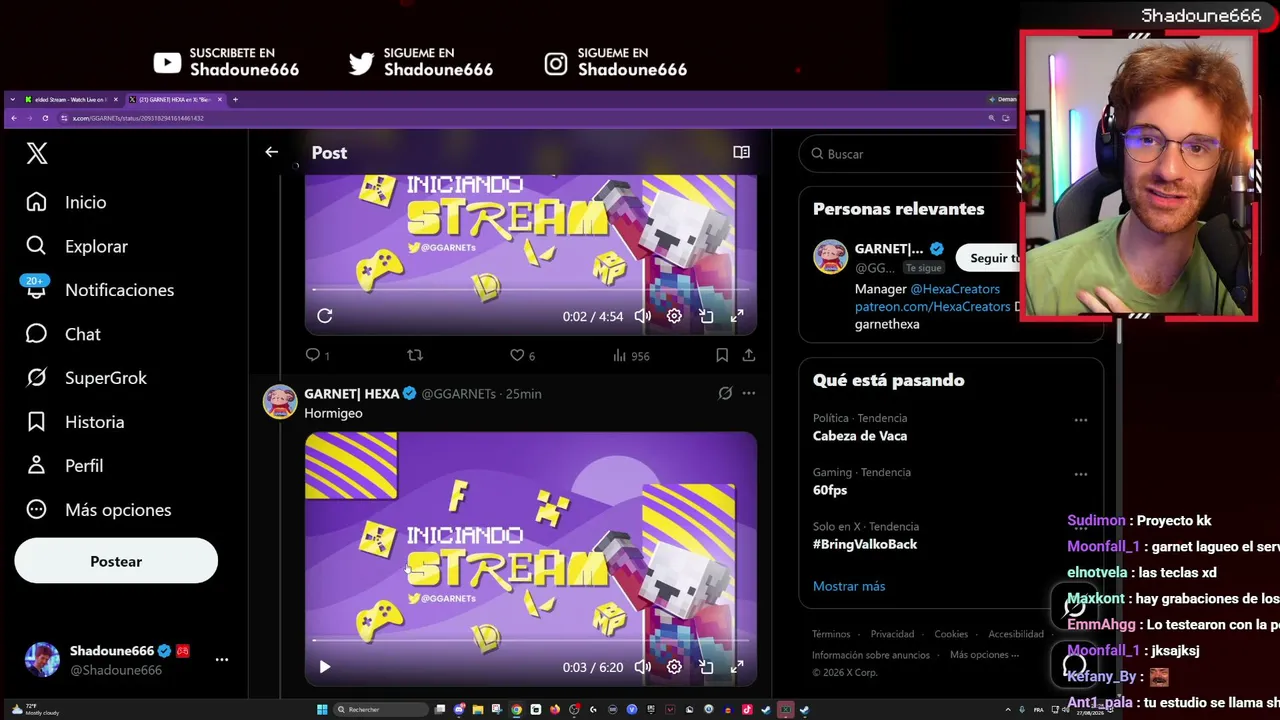Open settings gear on the 4:54 video
Viewport: 1280px width, 720px height.
pyautogui.click(x=674, y=316)
